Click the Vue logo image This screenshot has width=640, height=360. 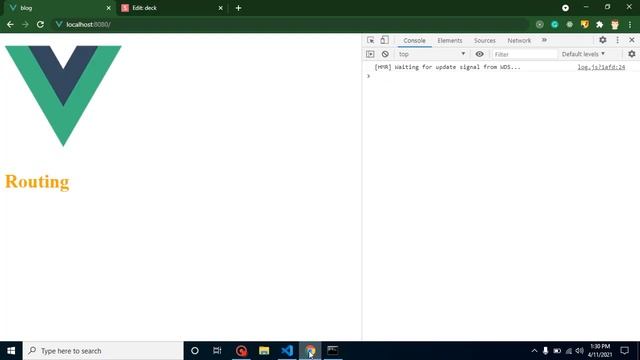63,96
